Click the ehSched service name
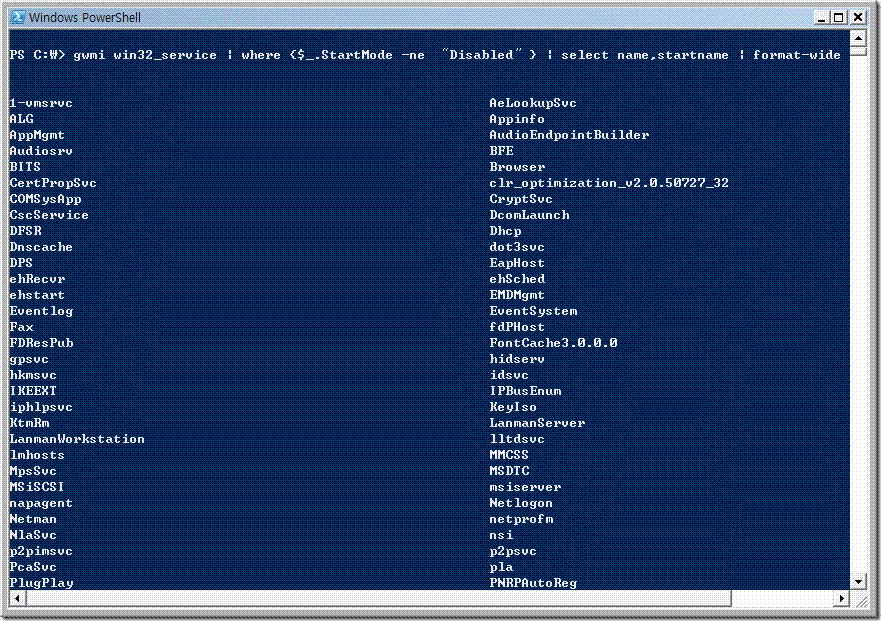881x621 pixels. click(517, 279)
